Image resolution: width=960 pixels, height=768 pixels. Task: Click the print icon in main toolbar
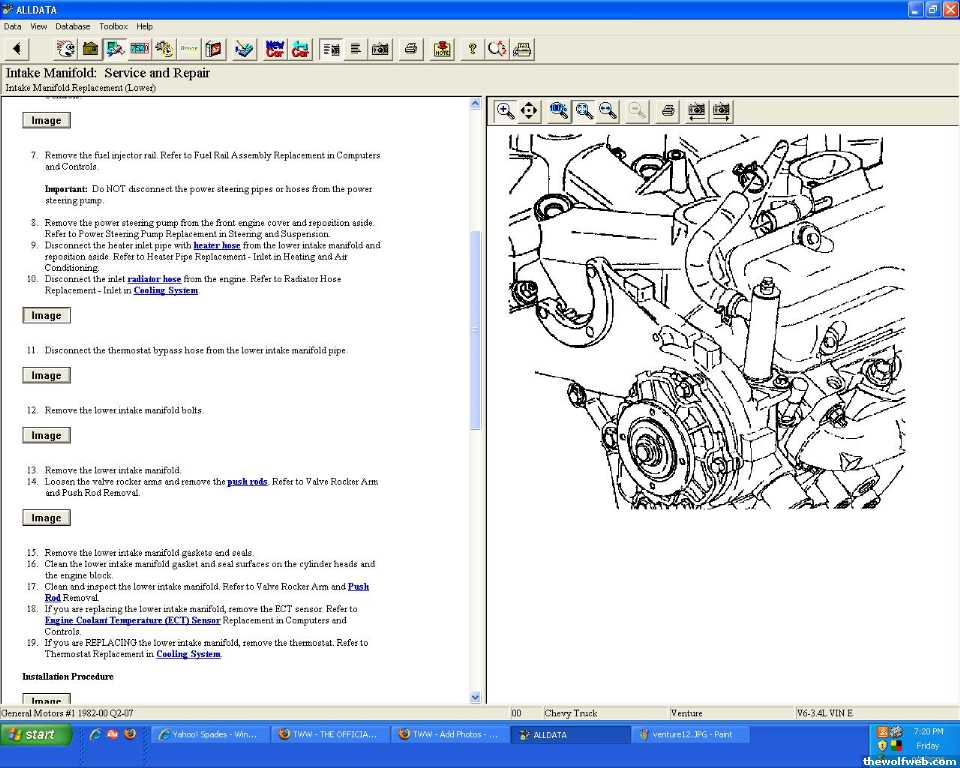[x=410, y=49]
